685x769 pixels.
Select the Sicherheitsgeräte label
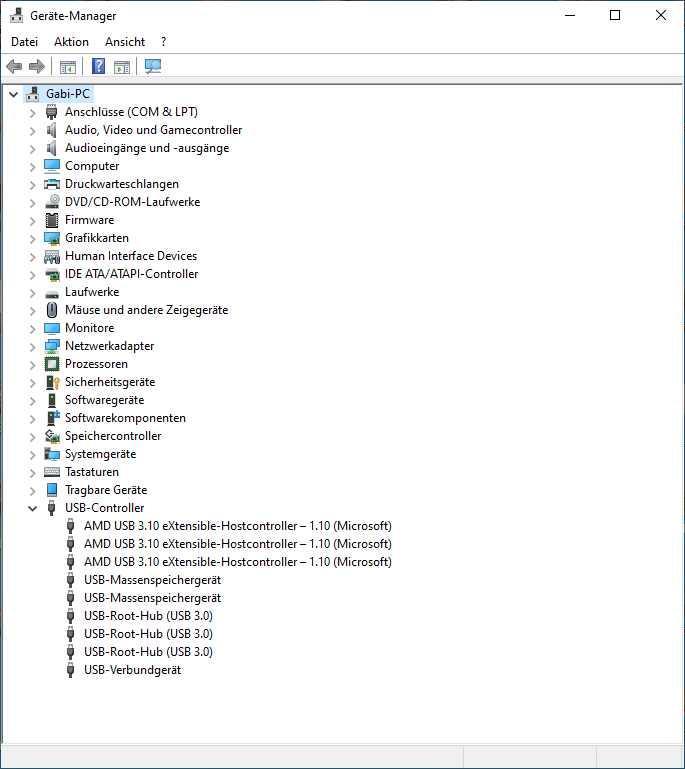110,382
